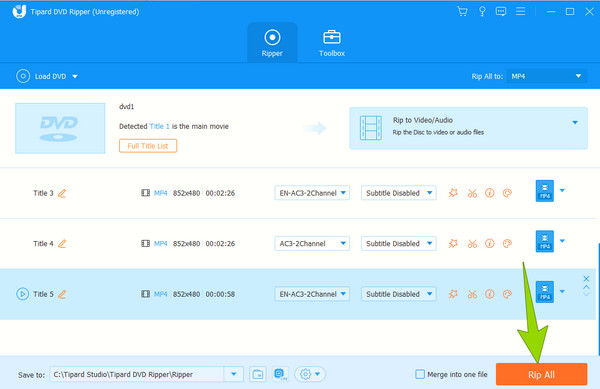Screen dimensions: 600x389
Task: Click the Save to path field
Action: [137, 374]
